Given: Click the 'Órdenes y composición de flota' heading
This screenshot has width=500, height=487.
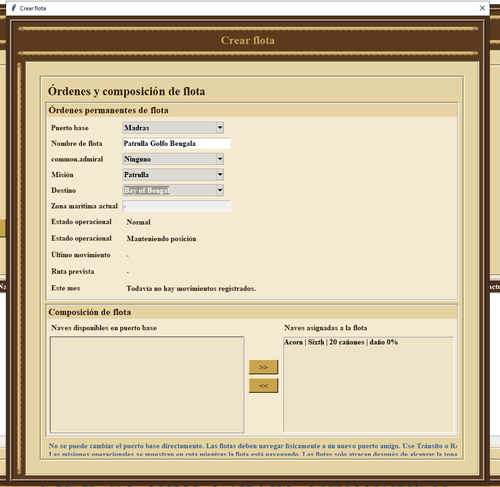Looking at the screenshot, I should click(126, 91).
